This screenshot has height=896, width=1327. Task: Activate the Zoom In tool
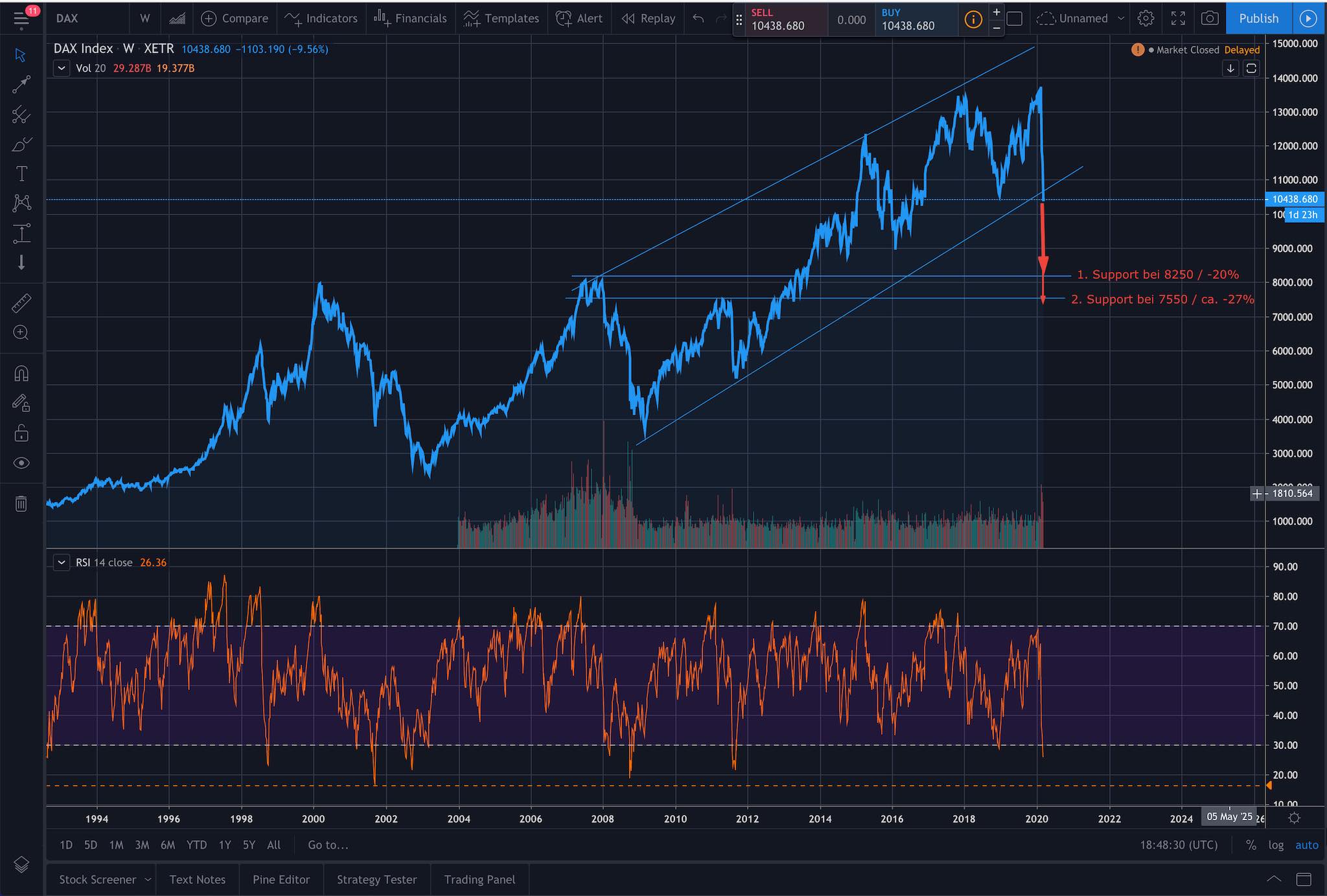point(21,332)
